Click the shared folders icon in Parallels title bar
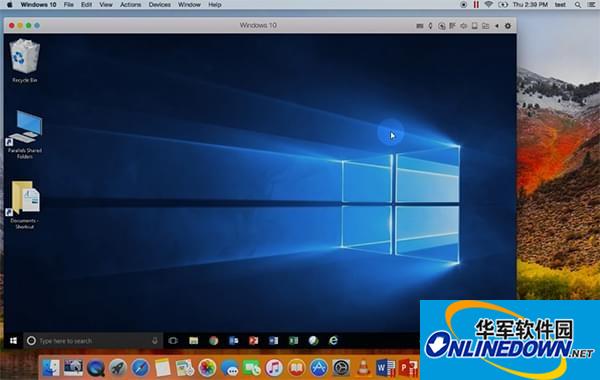Viewport: 600px width, 380px height. click(x=486, y=26)
